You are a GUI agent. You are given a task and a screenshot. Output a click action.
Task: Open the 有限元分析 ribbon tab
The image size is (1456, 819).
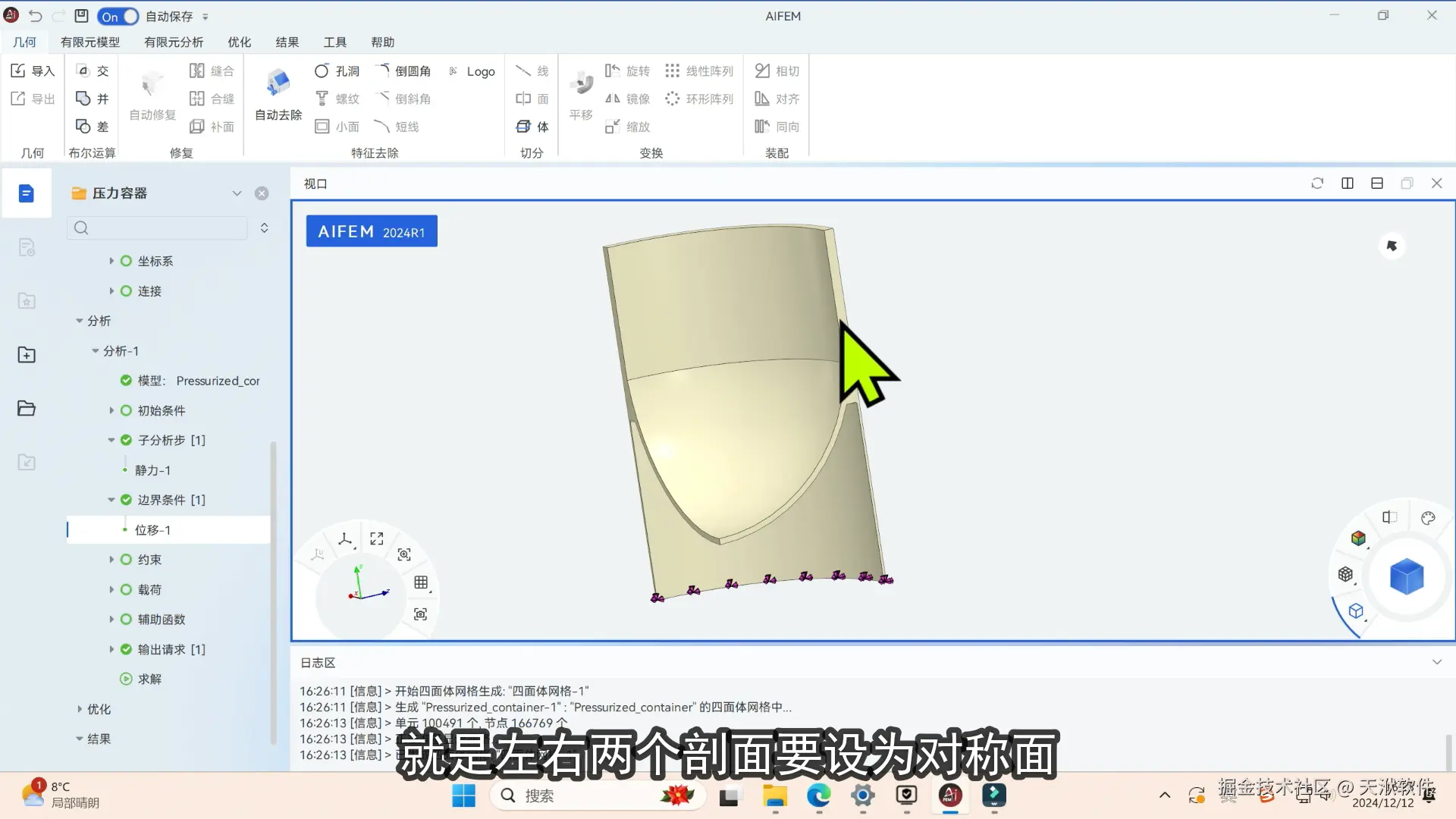[x=174, y=42]
